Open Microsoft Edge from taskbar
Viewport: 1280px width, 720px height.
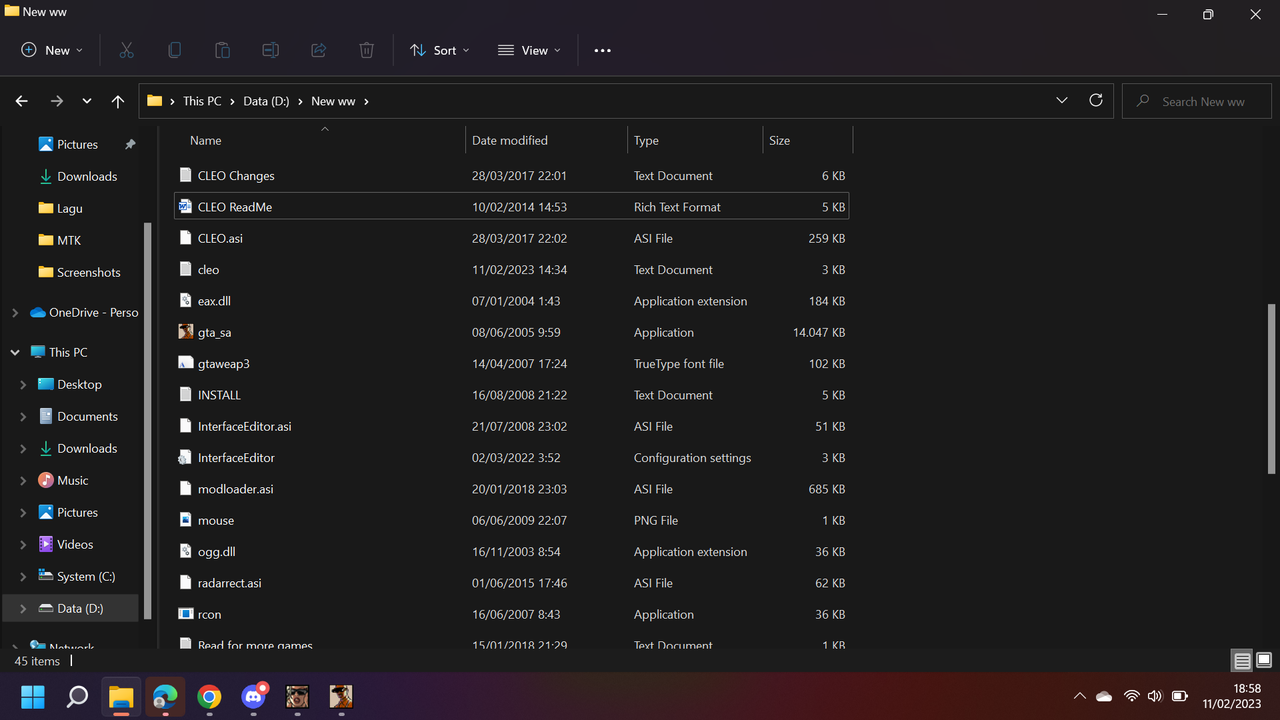pyautogui.click(x=165, y=696)
